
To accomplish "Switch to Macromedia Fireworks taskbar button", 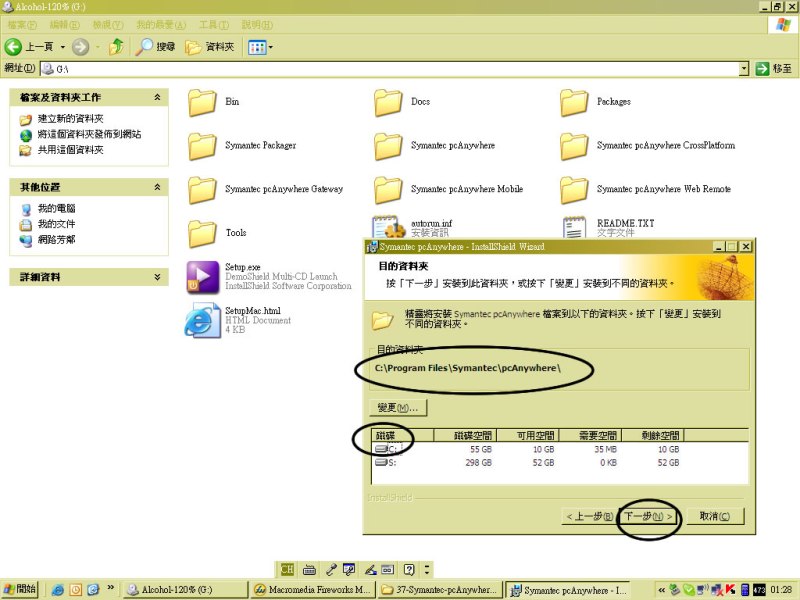I will point(312,590).
